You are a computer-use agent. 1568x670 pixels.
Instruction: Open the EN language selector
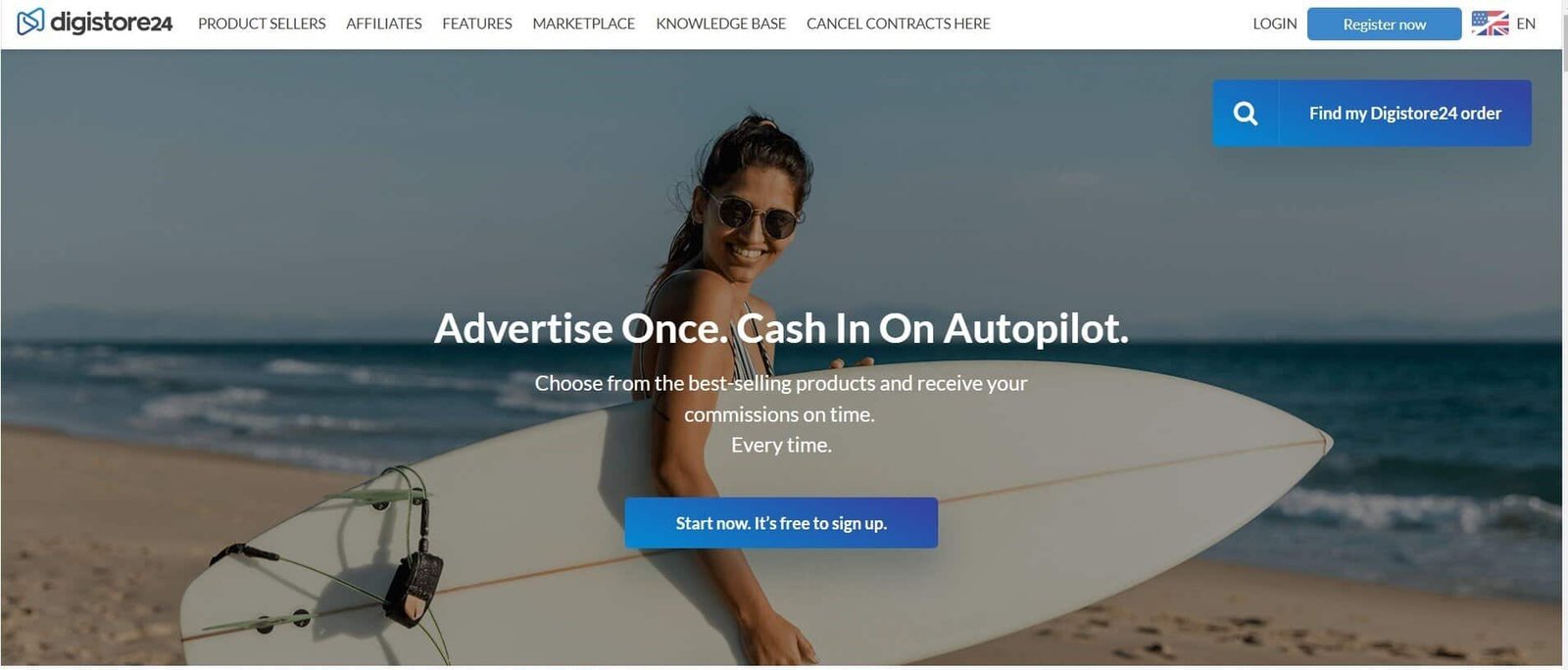pos(1526,24)
